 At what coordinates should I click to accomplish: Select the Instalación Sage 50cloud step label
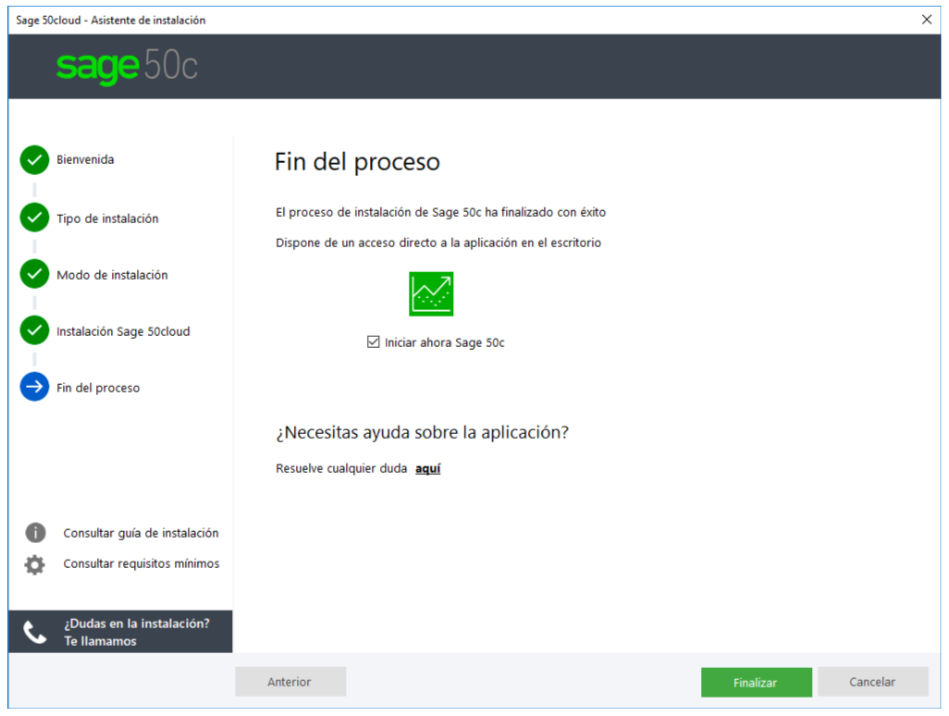123,332
